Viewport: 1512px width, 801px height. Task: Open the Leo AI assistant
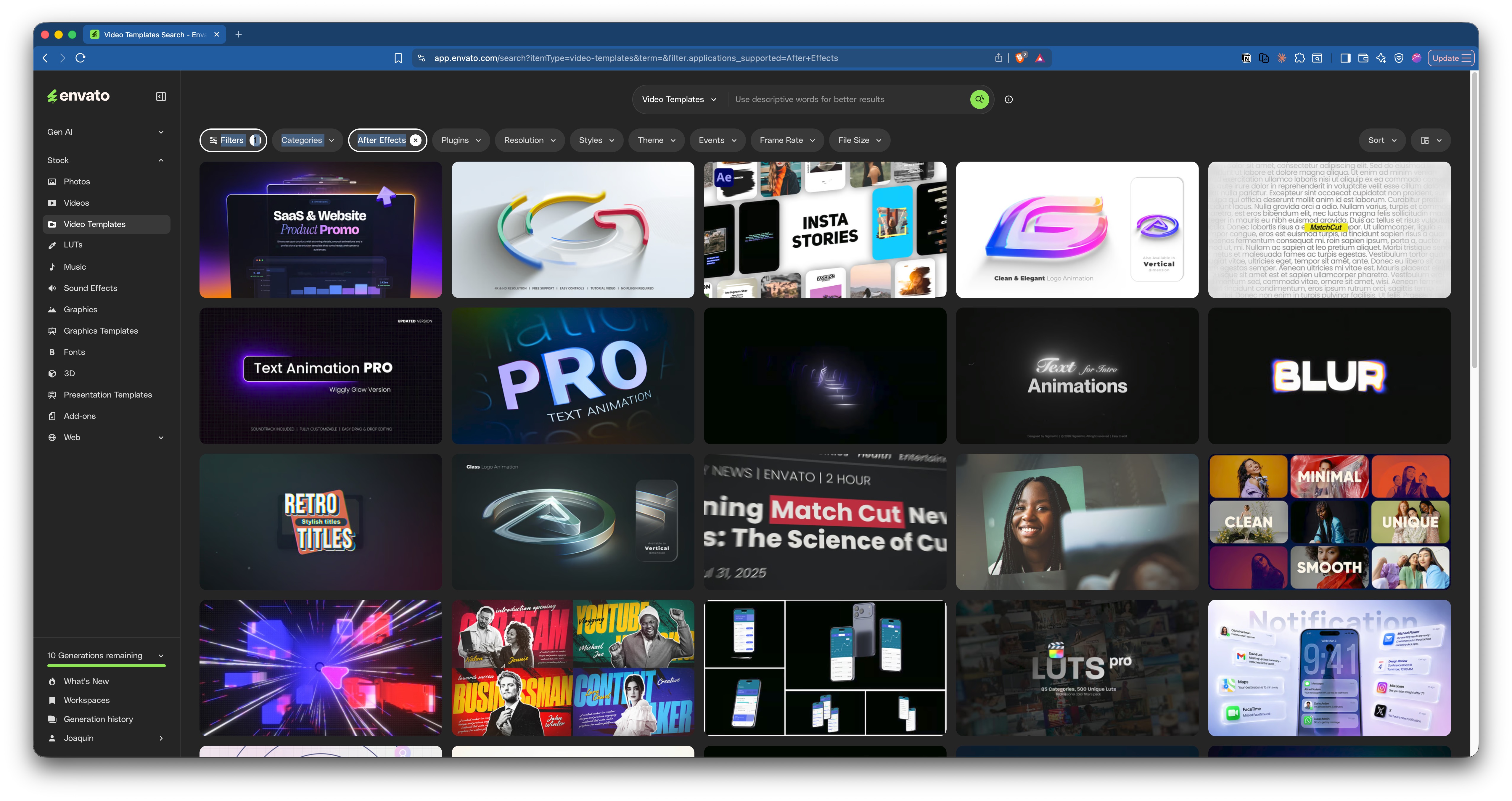pos(1381,58)
